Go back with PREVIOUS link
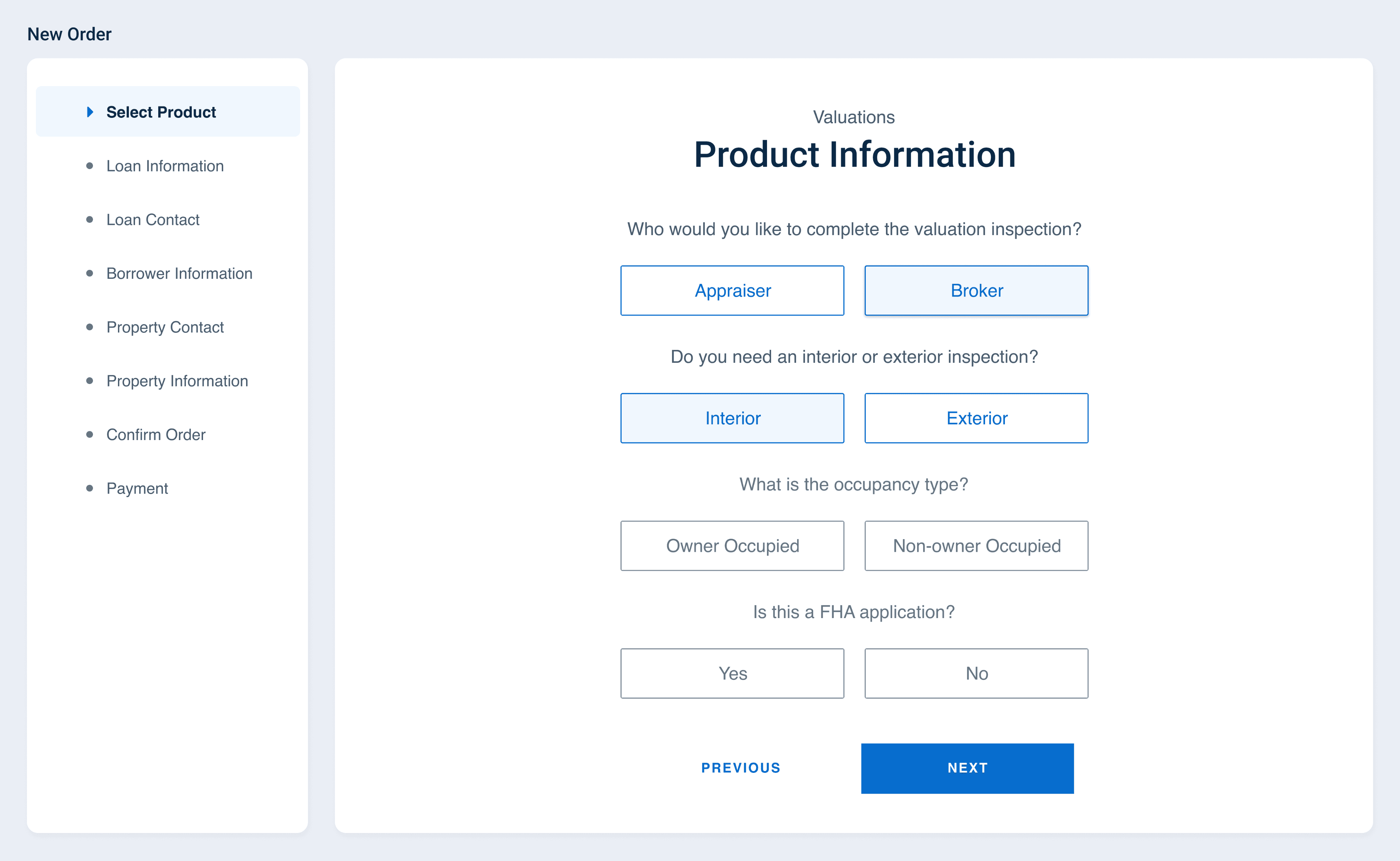 (x=740, y=768)
